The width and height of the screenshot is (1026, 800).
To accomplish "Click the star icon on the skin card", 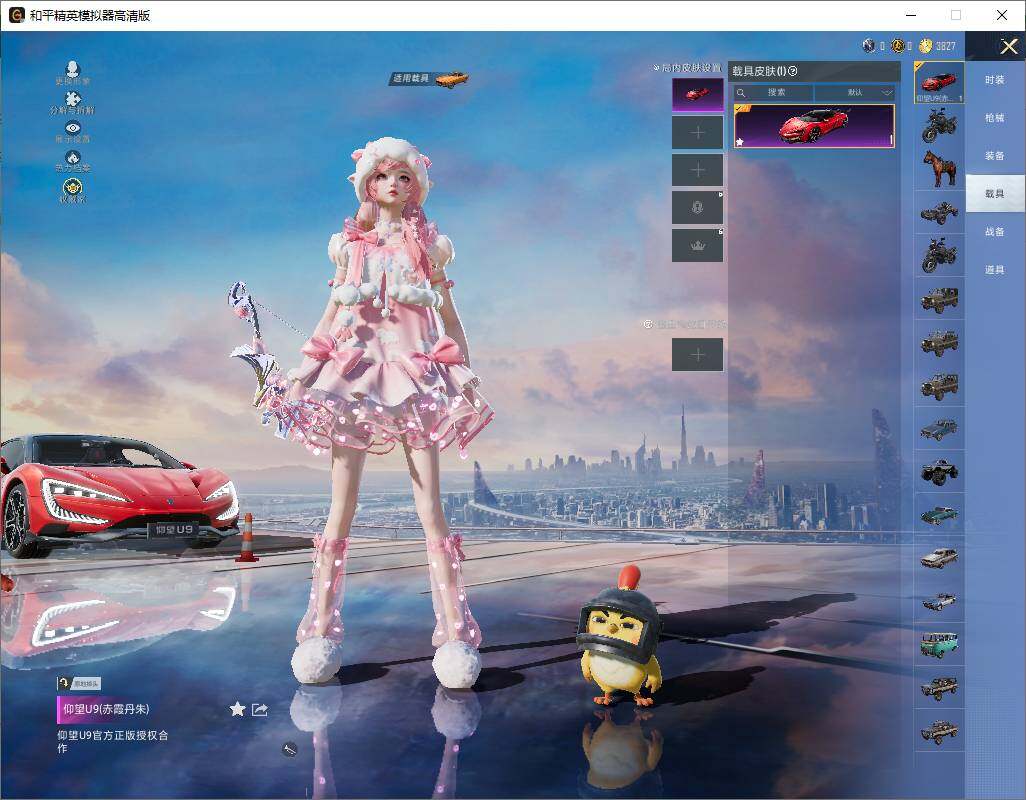I will [x=740, y=141].
